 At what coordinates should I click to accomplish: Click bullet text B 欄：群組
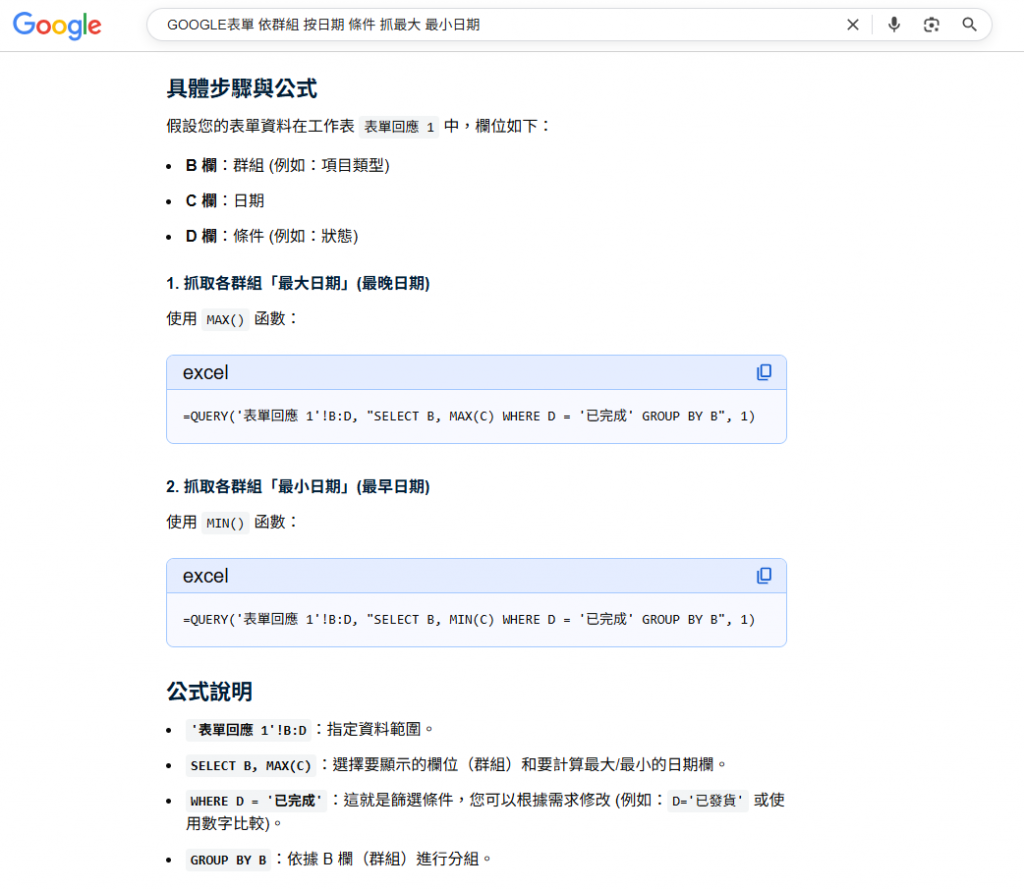tap(287, 165)
